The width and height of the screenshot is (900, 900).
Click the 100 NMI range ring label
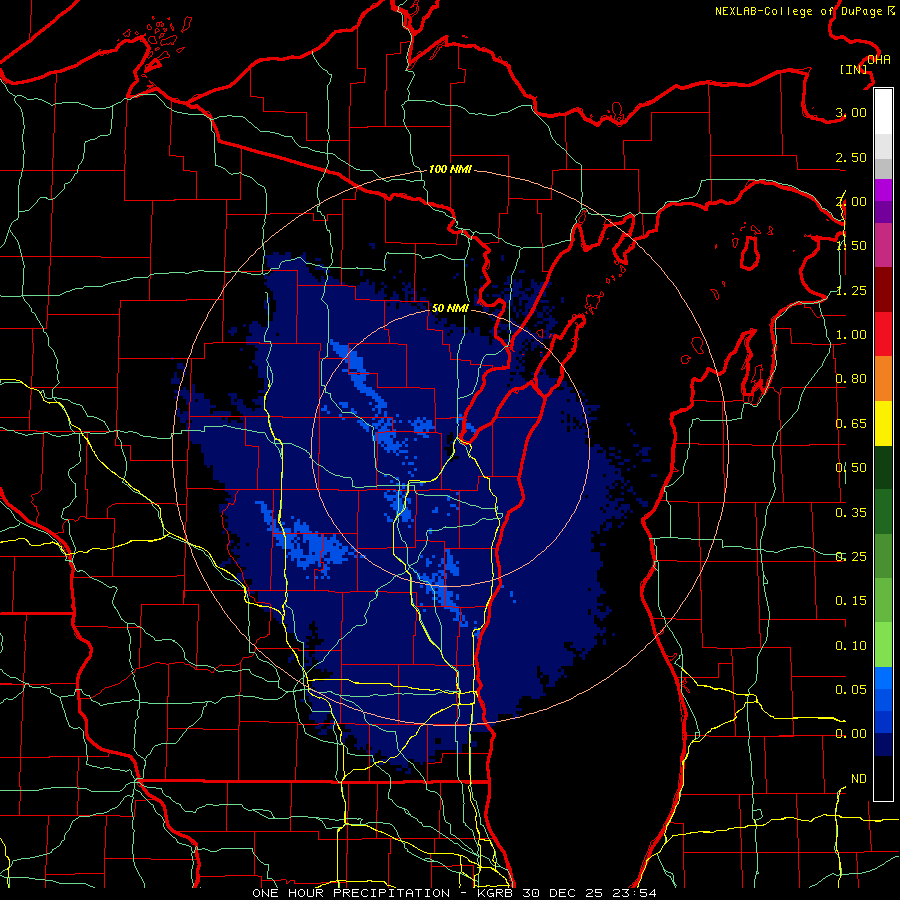[450, 169]
